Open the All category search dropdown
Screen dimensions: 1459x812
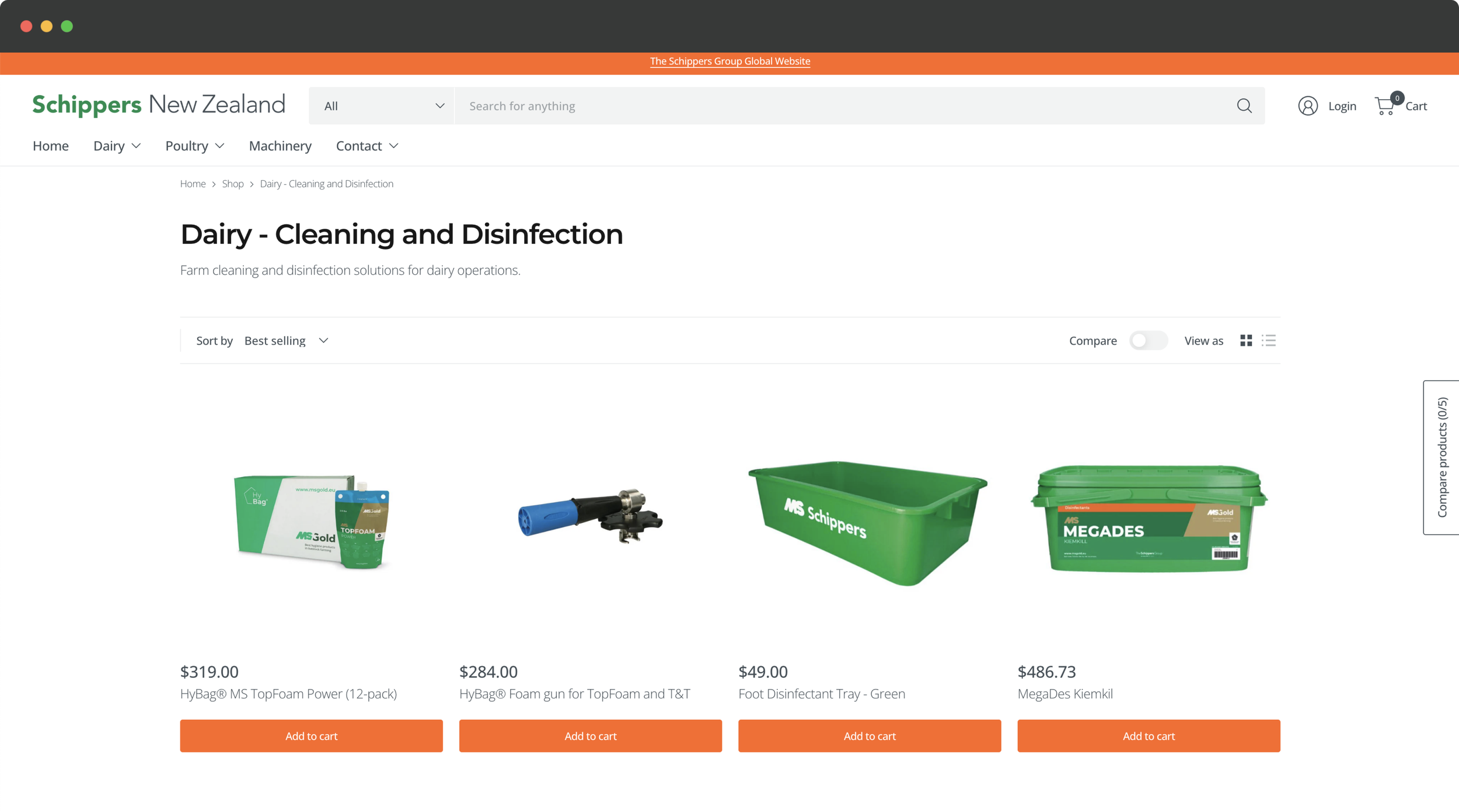381,106
